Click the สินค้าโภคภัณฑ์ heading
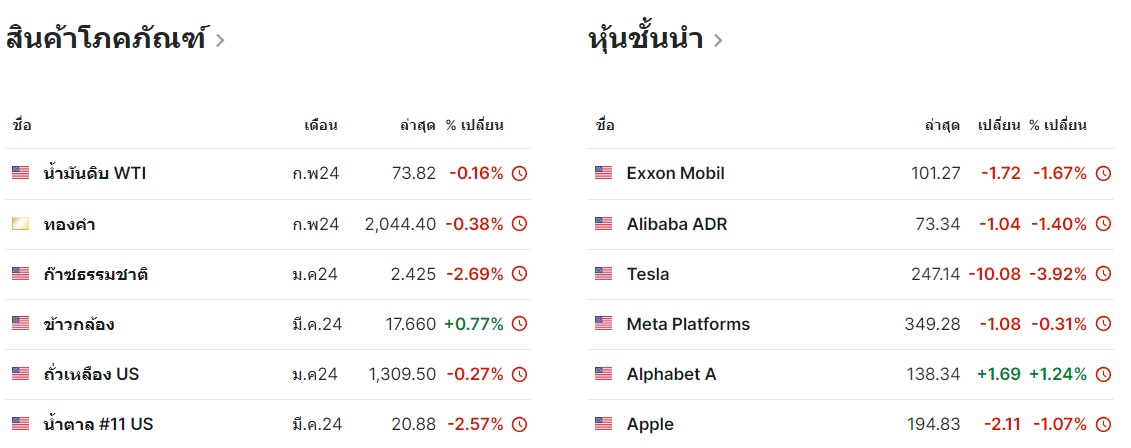Viewport: 1131px width, 448px height. click(x=106, y=38)
